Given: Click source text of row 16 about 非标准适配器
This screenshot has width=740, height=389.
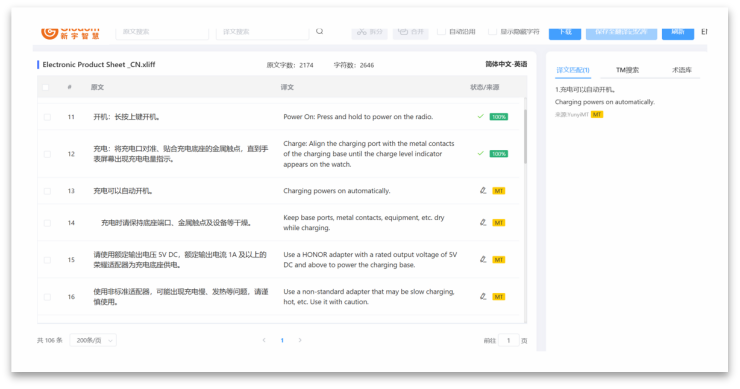Looking at the screenshot, I should pos(181,296).
